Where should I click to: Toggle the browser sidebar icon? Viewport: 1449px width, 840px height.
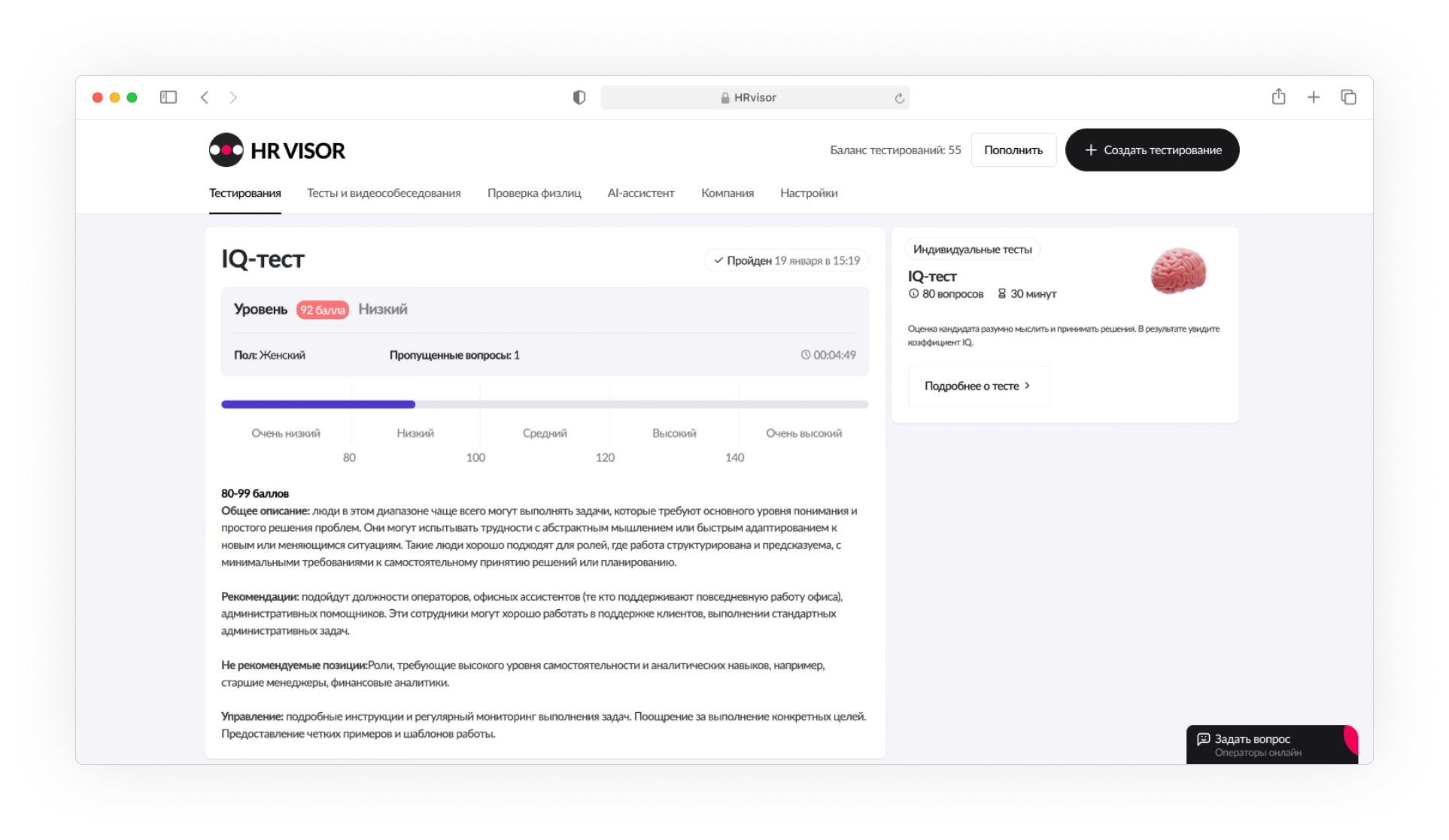tap(169, 98)
